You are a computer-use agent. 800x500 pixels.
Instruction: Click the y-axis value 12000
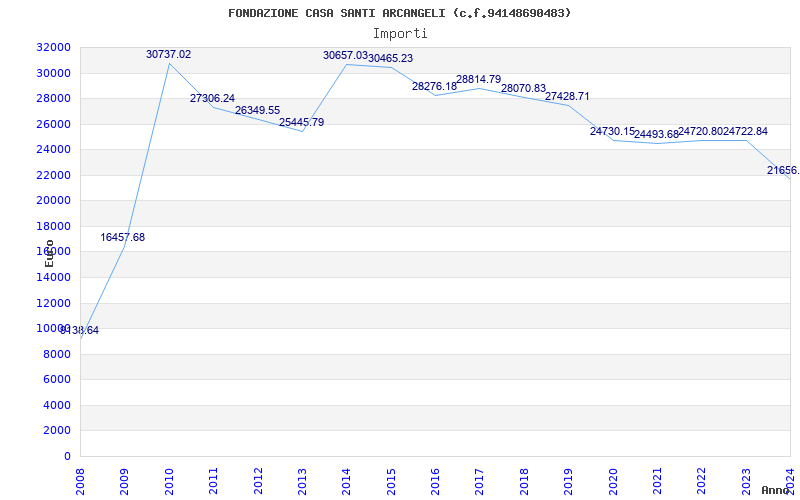54,303
